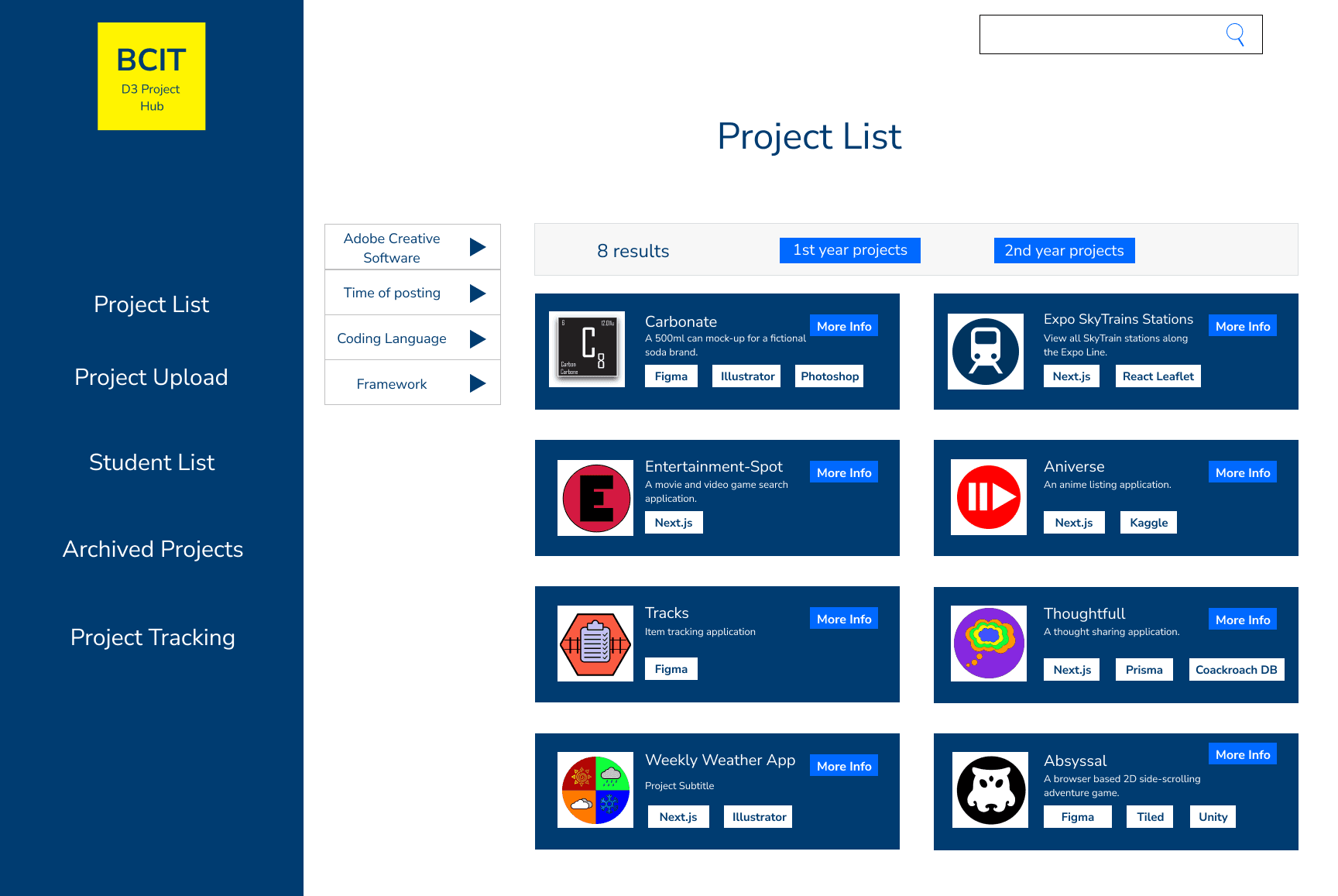Expand the Coding Language filter
Viewport: 1338px width, 896px height.
(x=412, y=338)
